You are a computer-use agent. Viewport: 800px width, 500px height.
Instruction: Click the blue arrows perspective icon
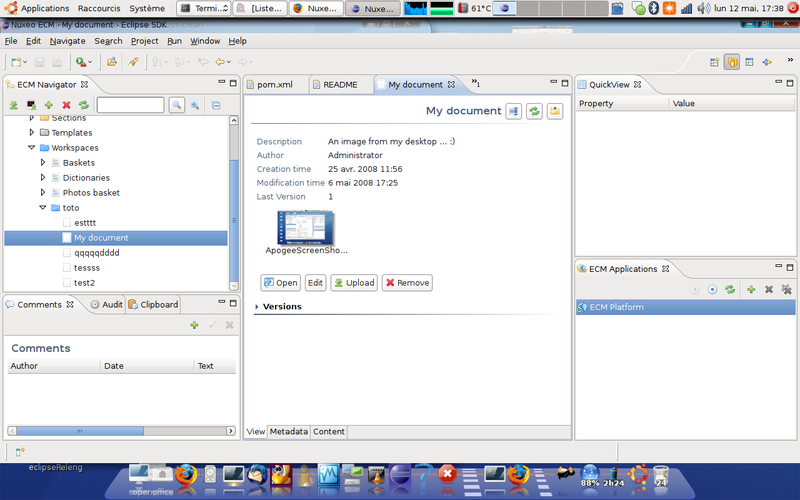[x=767, y=62]
